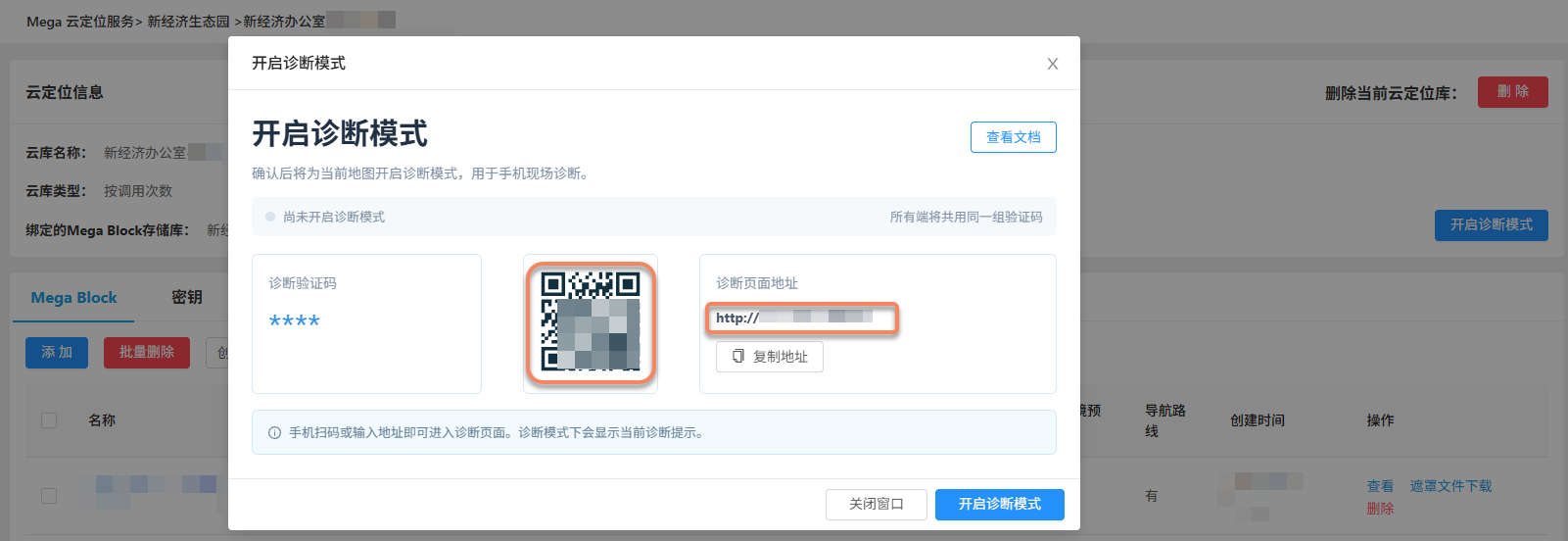This screenshot has width=1568, height=541.
Task: Click 操作 column header
Action: 1380,420
